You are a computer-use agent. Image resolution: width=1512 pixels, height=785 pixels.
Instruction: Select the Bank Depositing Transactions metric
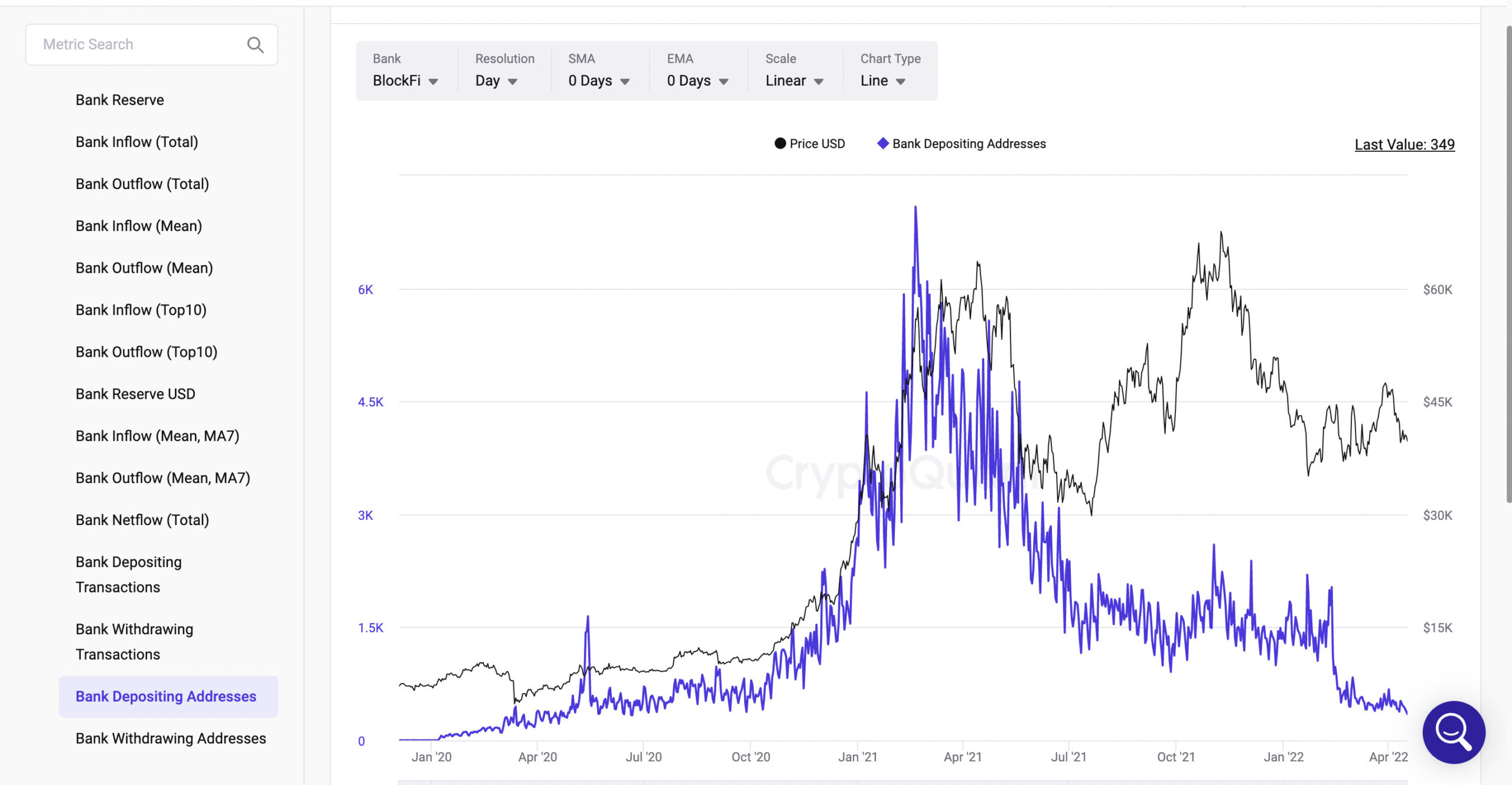click(x=129, y=574)
